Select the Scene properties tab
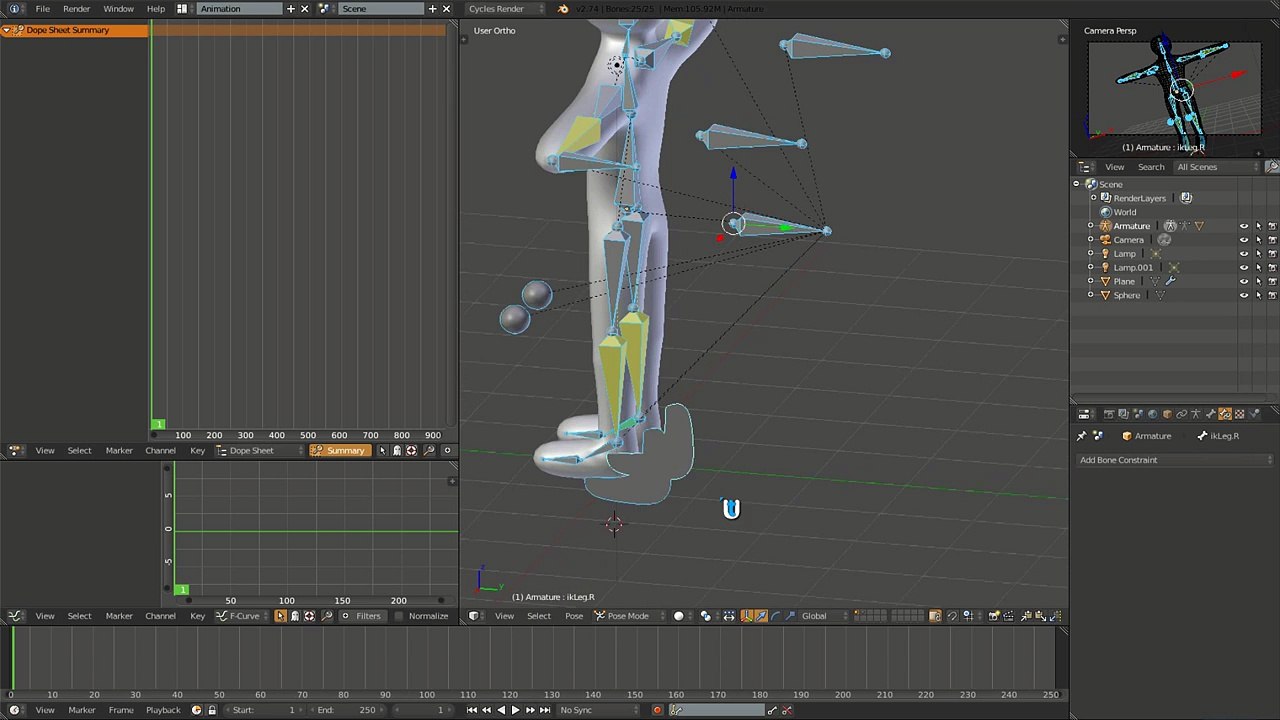This screenshot has height=720, width=1280. (1138, 414)
